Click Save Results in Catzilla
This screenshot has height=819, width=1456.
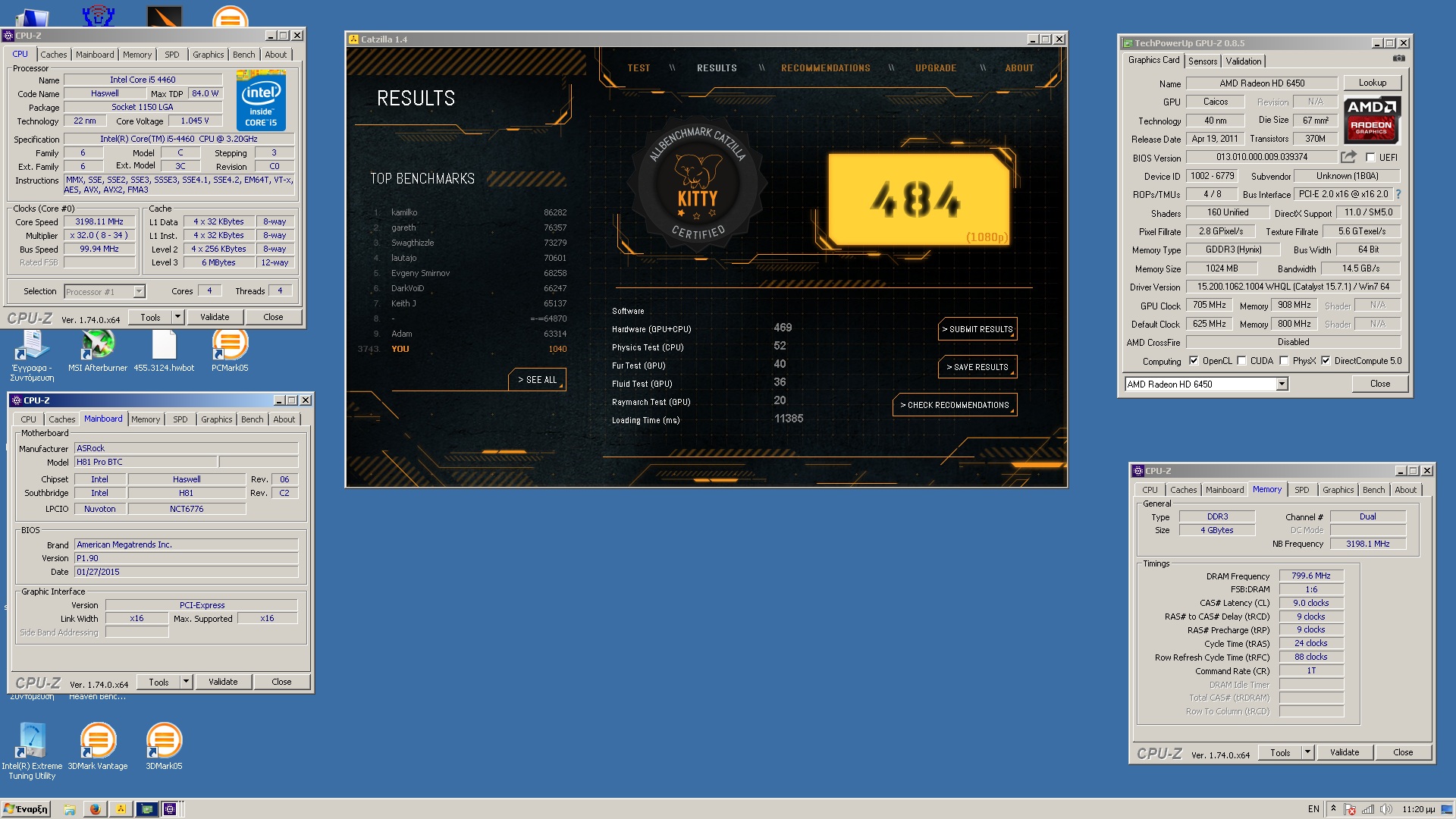(x=977, y=367)
